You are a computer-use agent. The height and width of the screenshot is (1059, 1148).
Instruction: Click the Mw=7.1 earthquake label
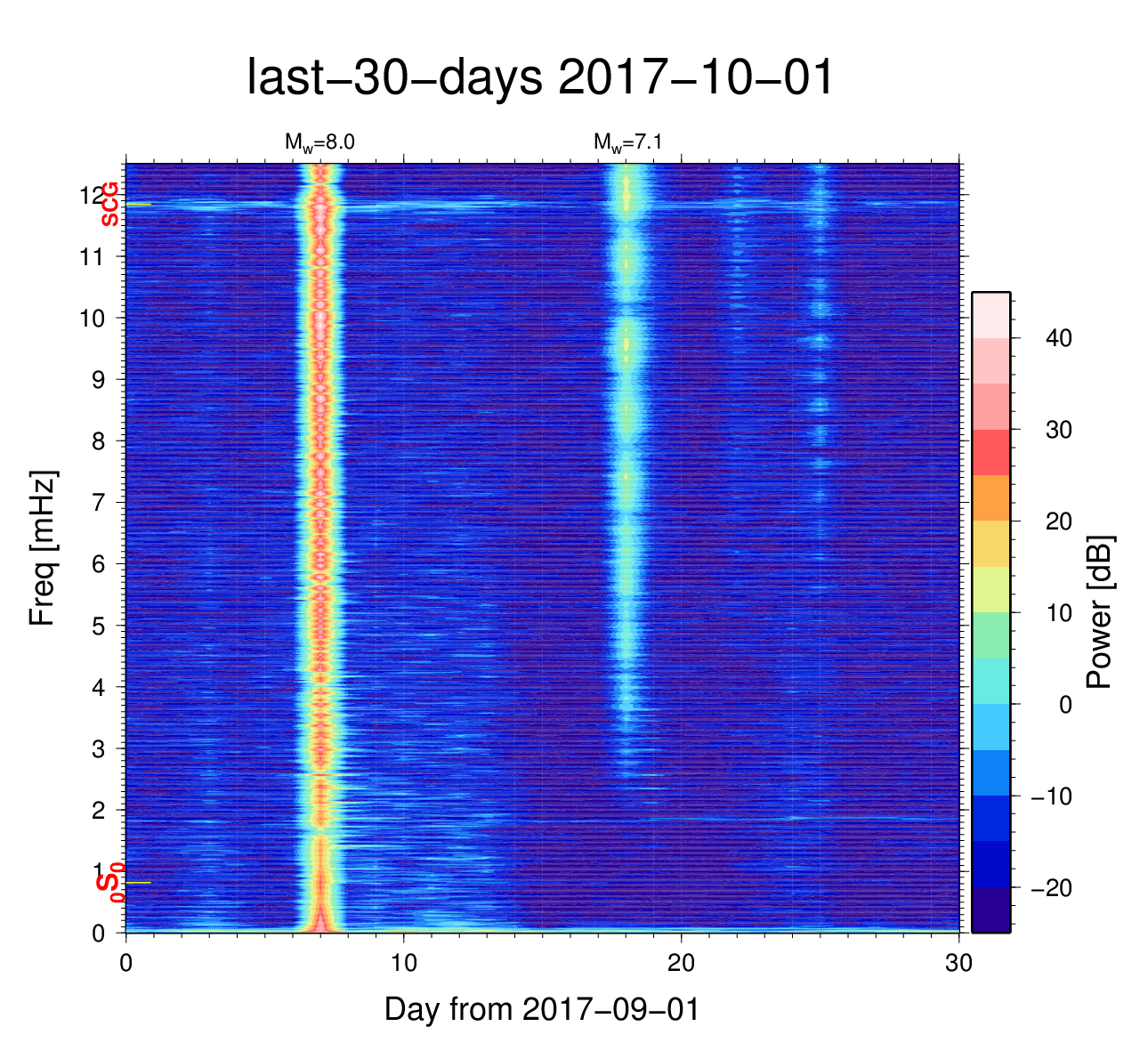click(x=627, y=141)
